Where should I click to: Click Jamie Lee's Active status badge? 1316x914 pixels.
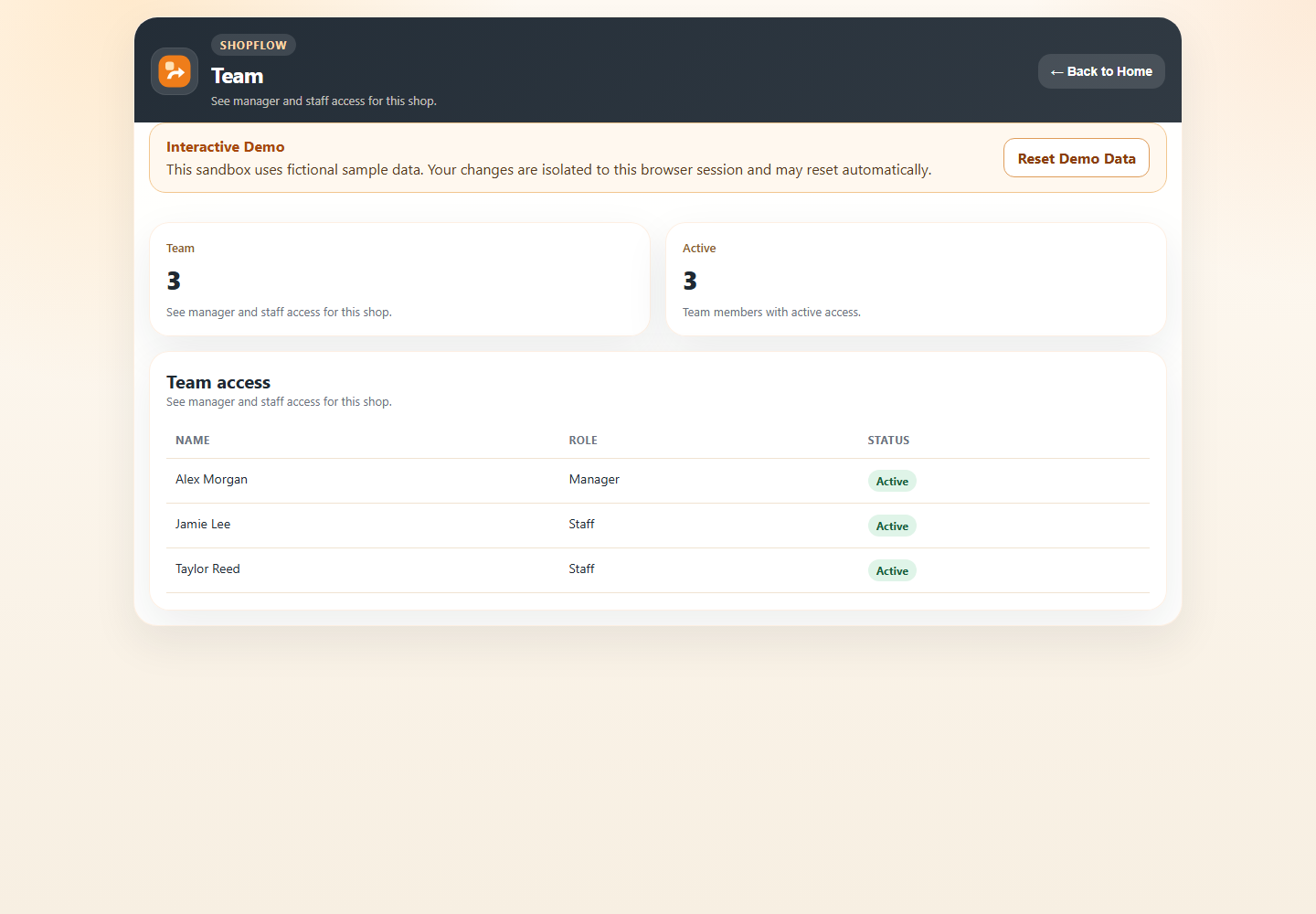(892, 526)
